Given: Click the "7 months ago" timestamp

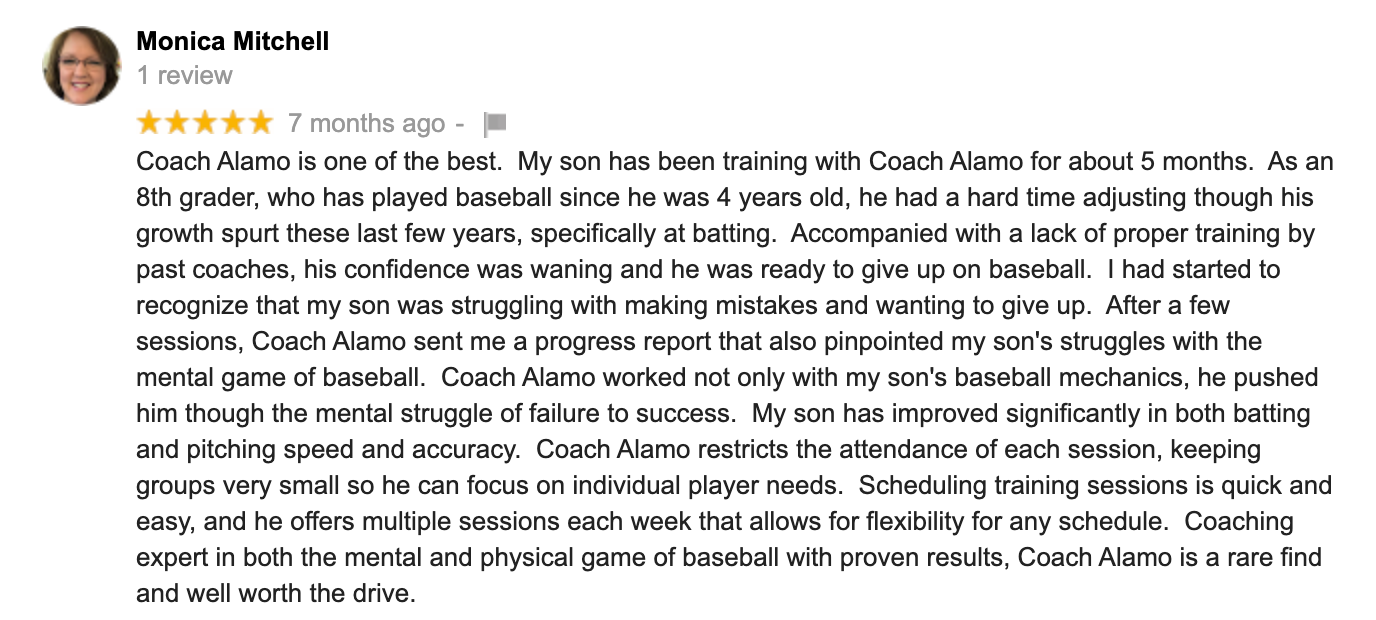Looking at the screenshot, I should (366, 123).
